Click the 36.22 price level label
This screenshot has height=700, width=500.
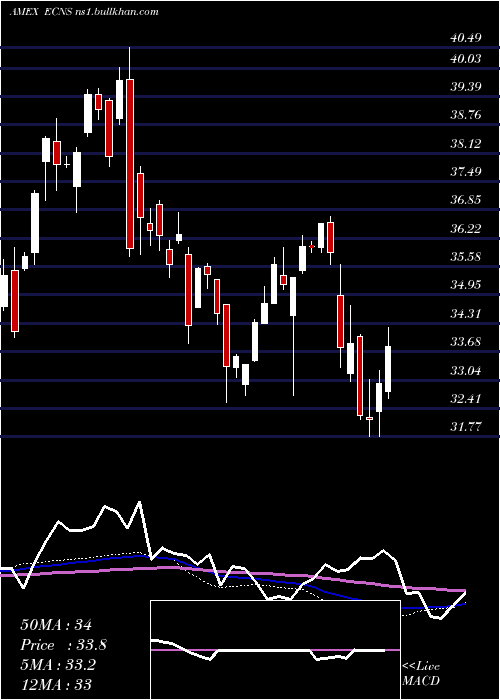[466, 229]
